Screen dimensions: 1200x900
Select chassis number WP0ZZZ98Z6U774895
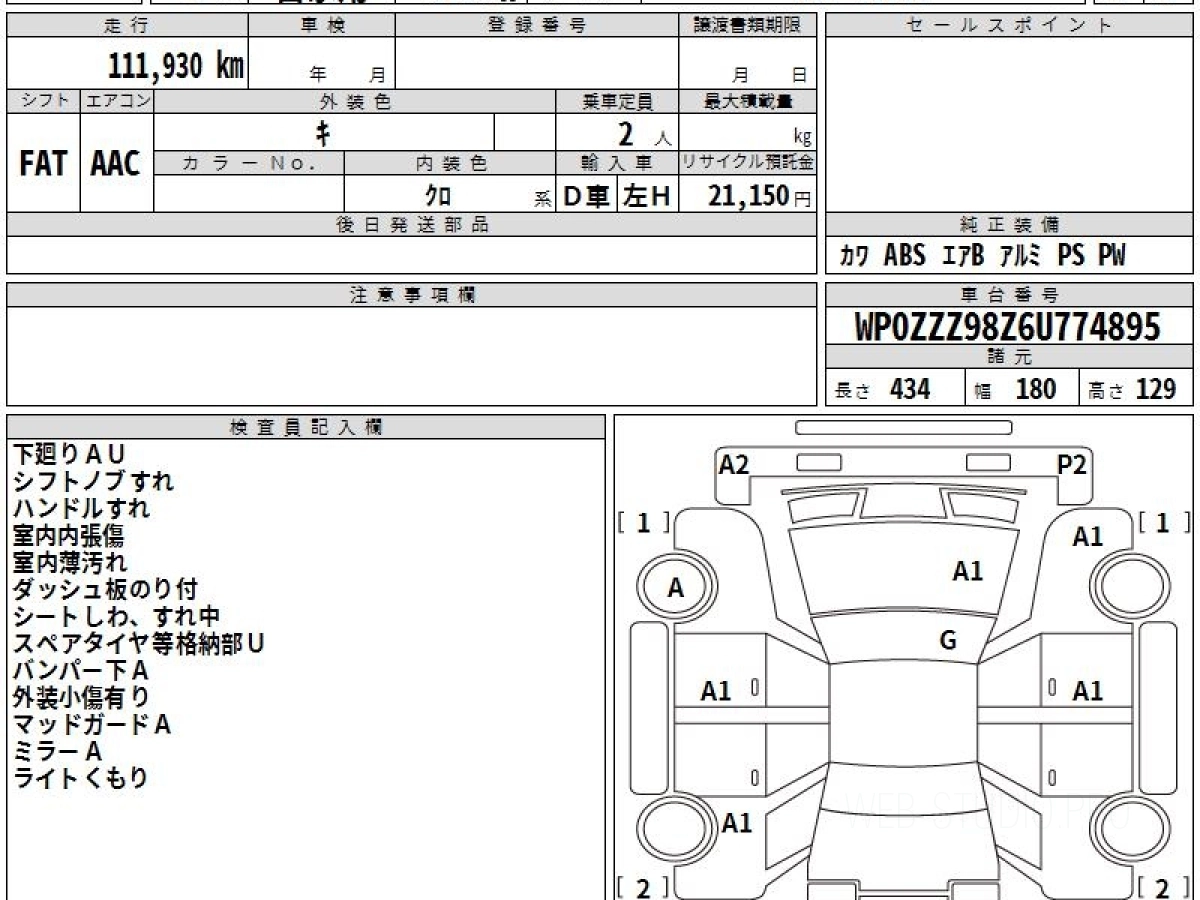coord(1008,326)
